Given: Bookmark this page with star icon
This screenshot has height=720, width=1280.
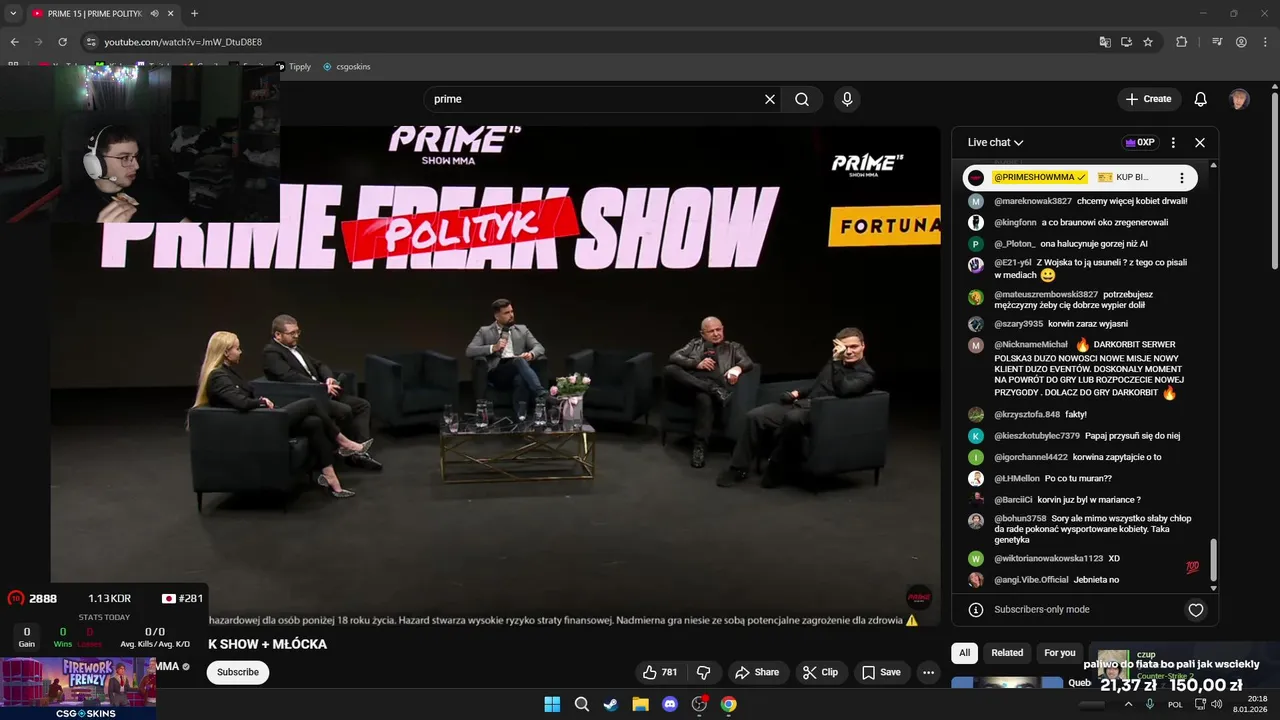Looking at the screenshot, I should [1148, 42].
